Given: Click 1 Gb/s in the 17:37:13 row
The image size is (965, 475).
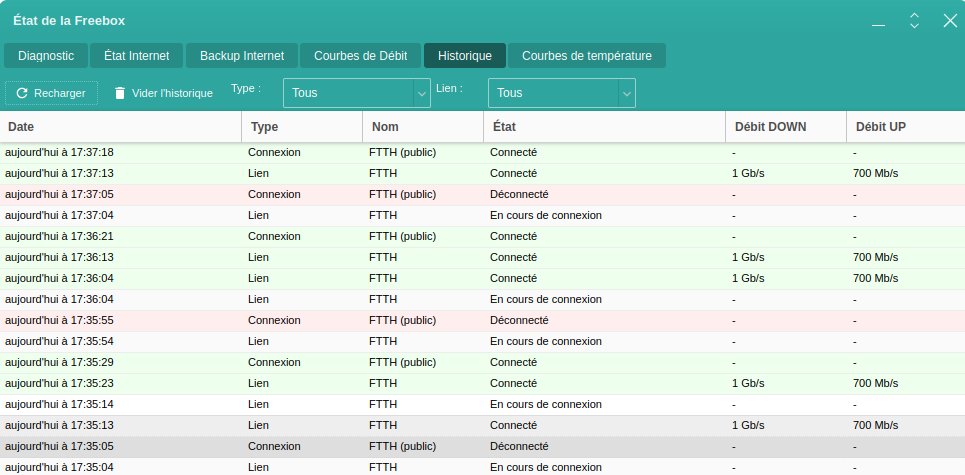Looking at the screenshot, I should (x=748, y=174).
